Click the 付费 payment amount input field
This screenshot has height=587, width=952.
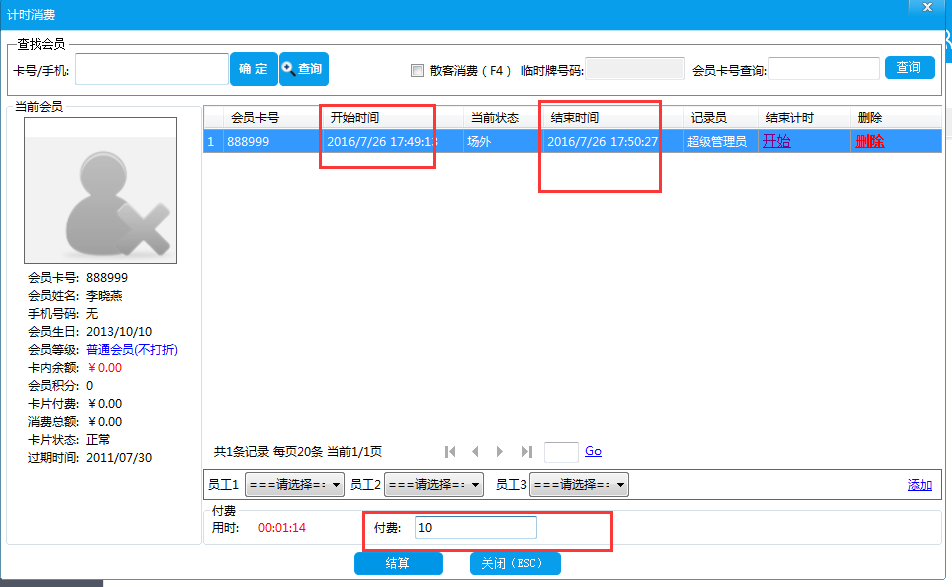tap(475, 527)
